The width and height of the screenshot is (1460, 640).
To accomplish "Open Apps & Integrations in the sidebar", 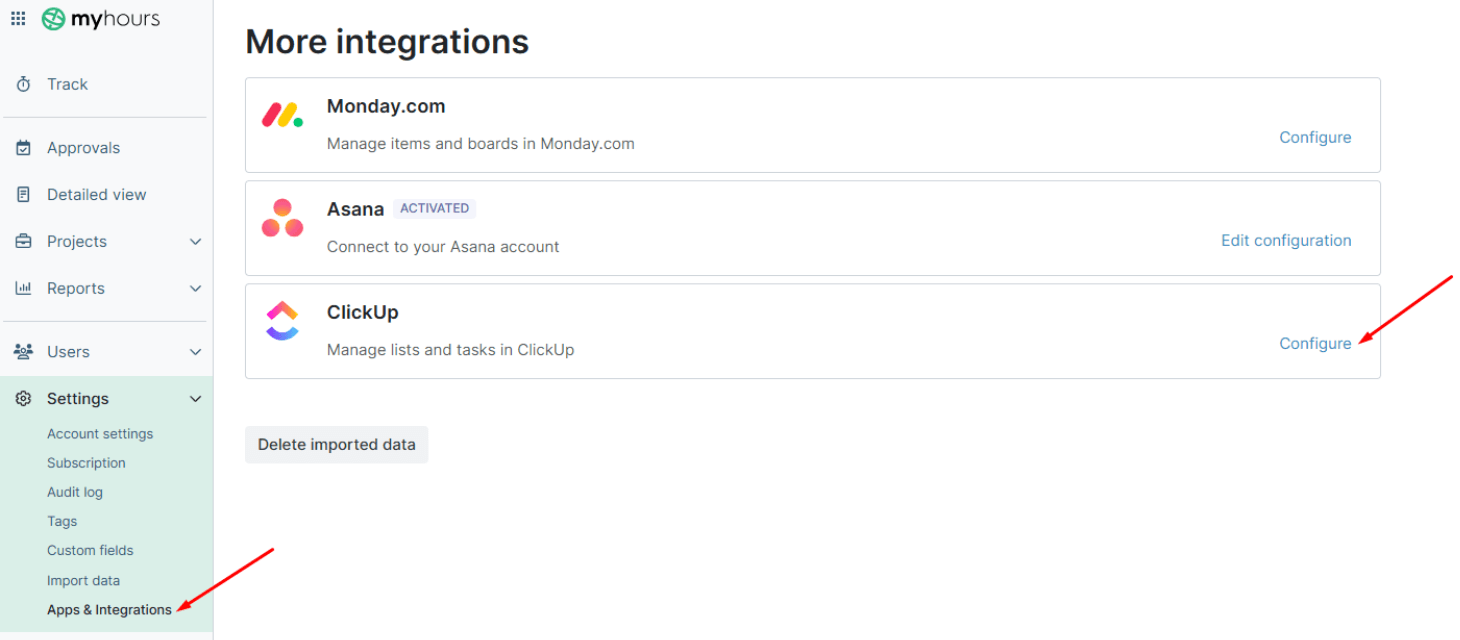I will [109, 609].
